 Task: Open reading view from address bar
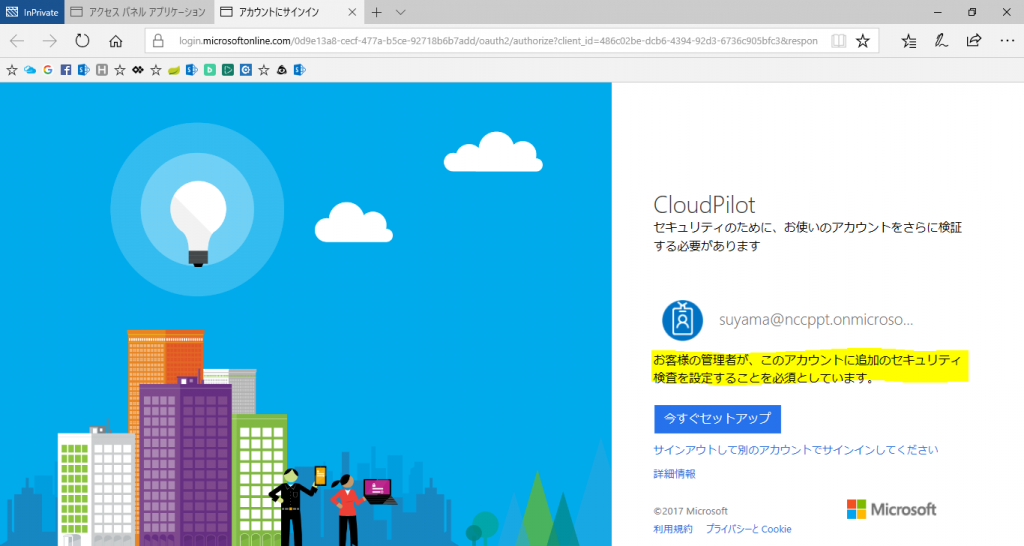[x=839, y=41]
